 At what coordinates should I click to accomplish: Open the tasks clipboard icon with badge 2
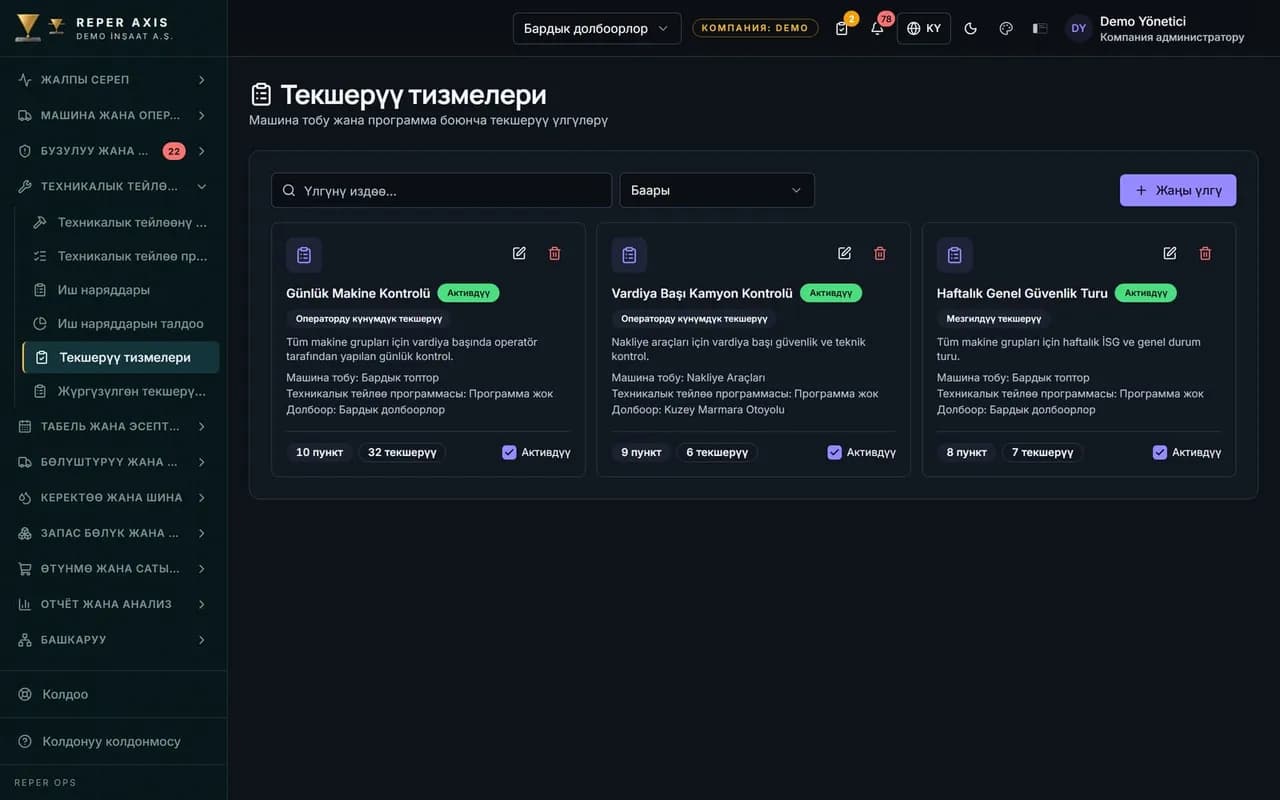842,28
